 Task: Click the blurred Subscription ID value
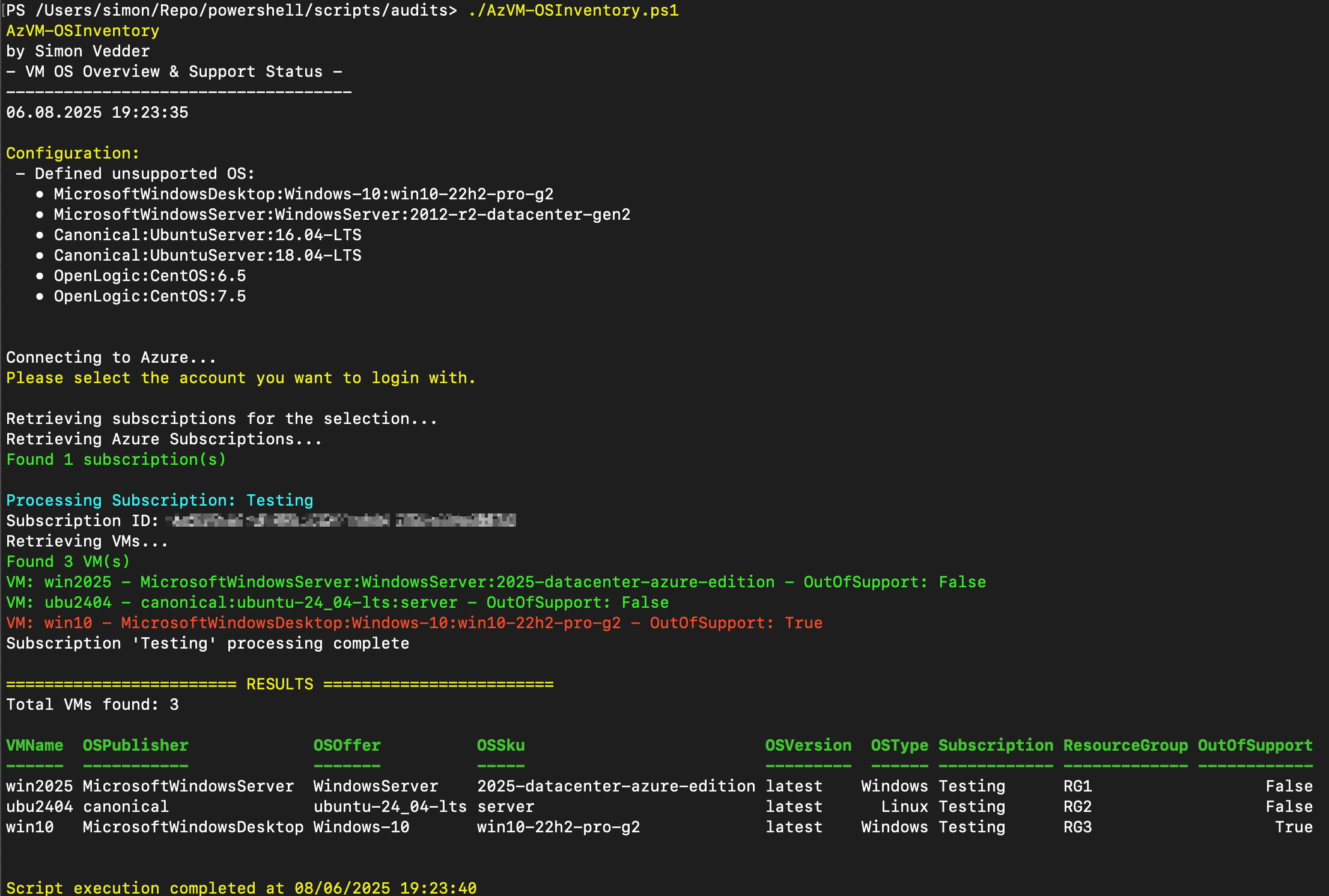(341, 521)
